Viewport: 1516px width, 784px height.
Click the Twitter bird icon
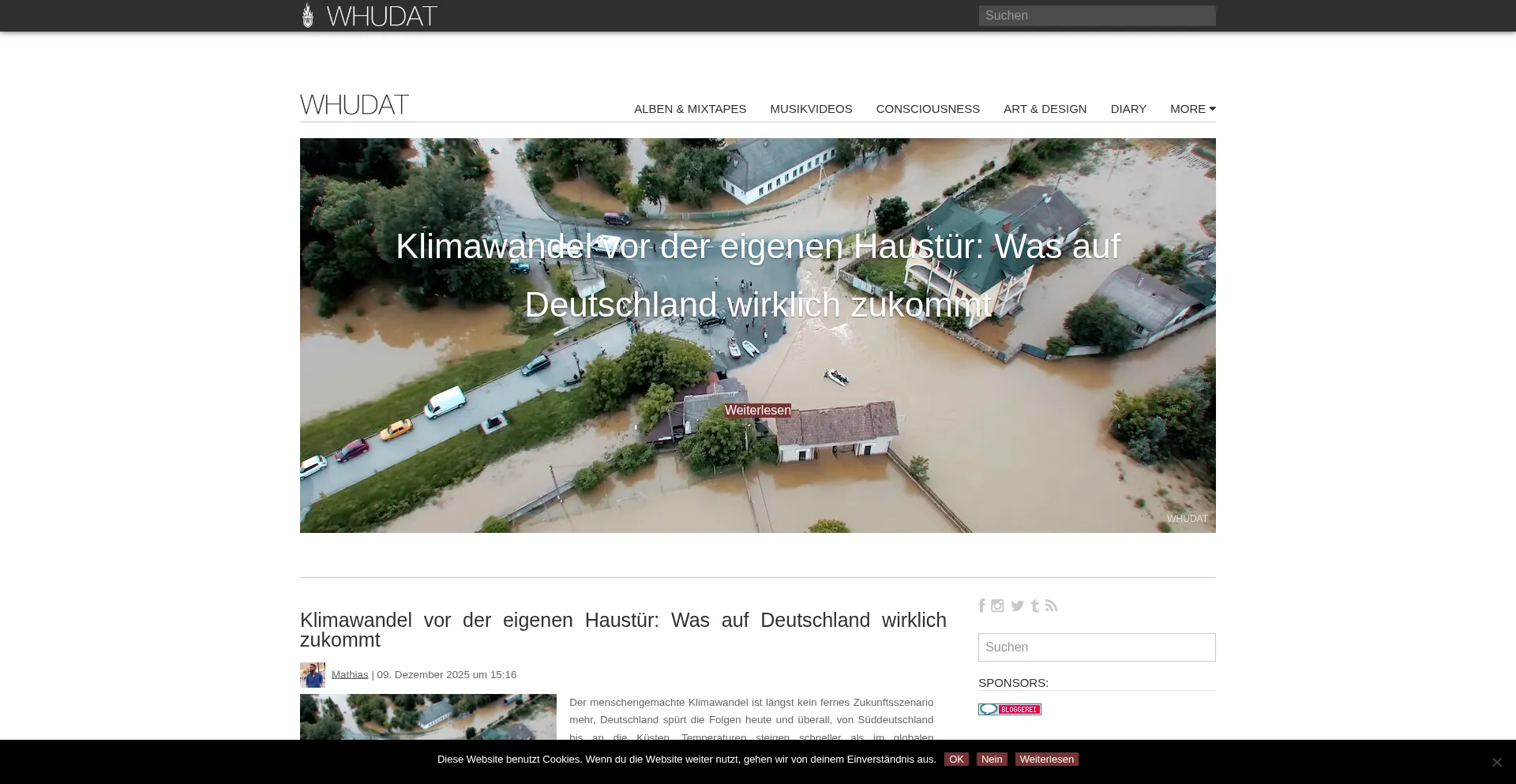[x=1017, y=606]
